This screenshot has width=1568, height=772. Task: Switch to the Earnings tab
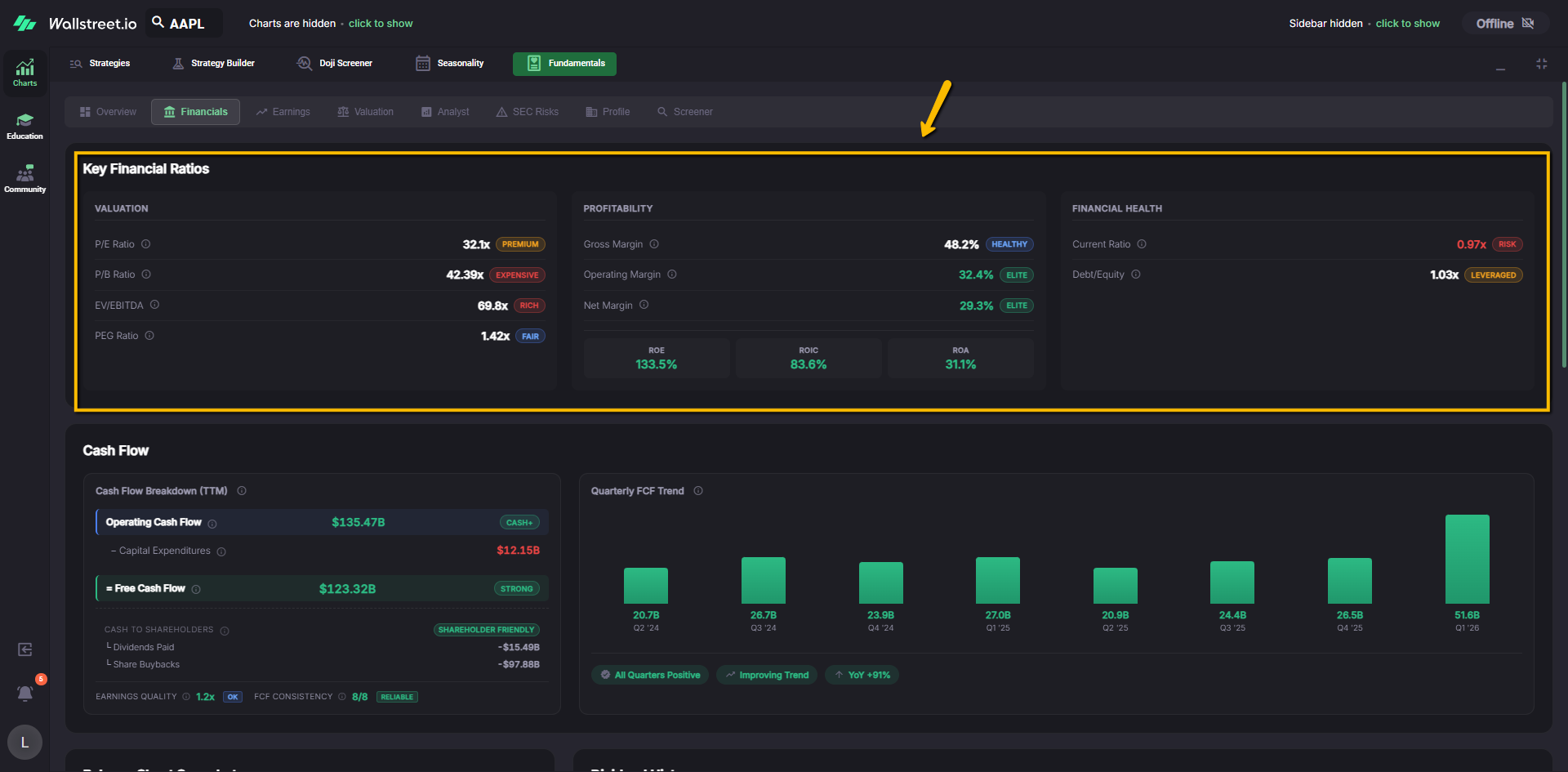[283, 112]
